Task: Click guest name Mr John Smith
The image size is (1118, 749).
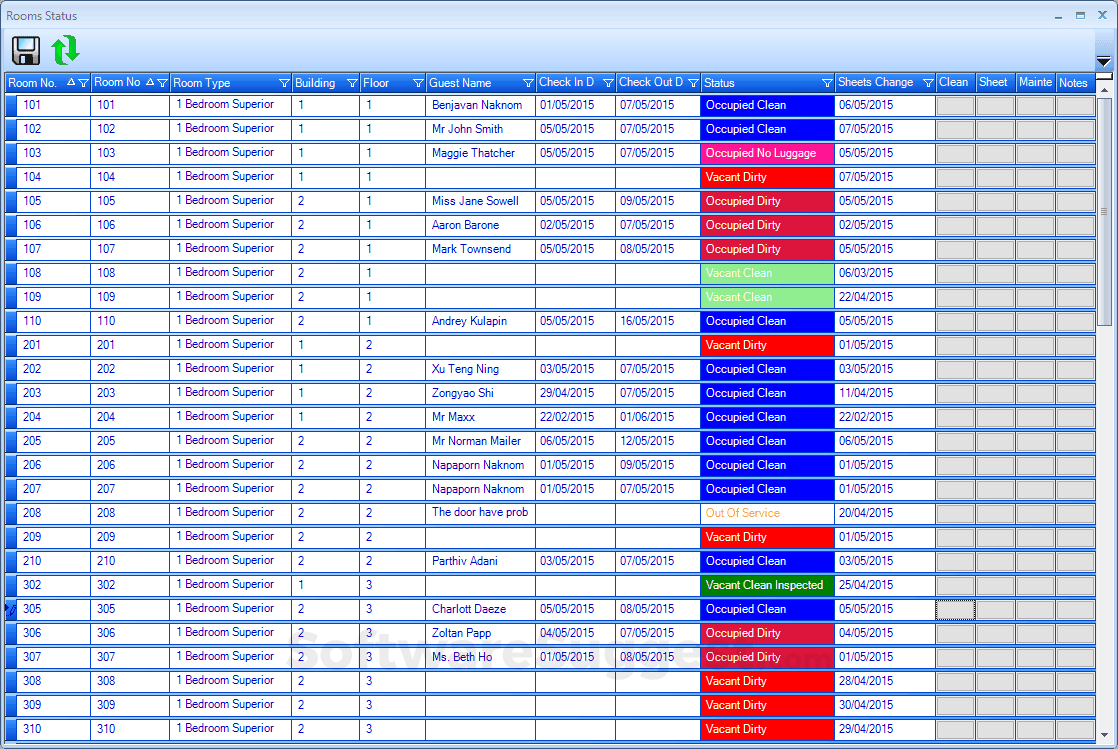Action: pyautogui.click(x=467, y=129)
